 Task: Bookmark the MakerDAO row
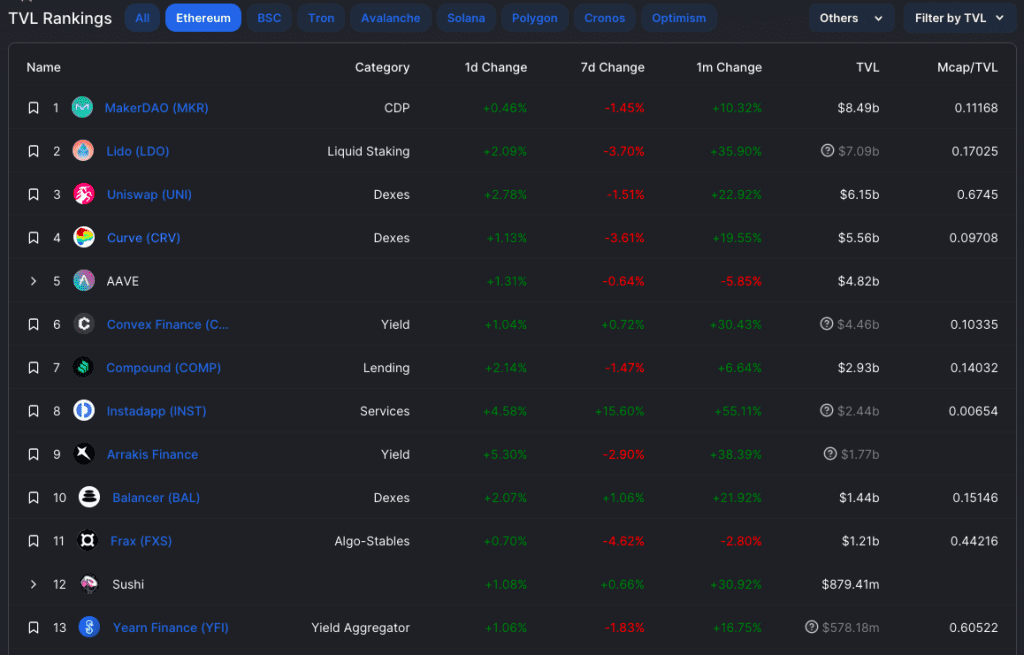click(x=33, y=108)
